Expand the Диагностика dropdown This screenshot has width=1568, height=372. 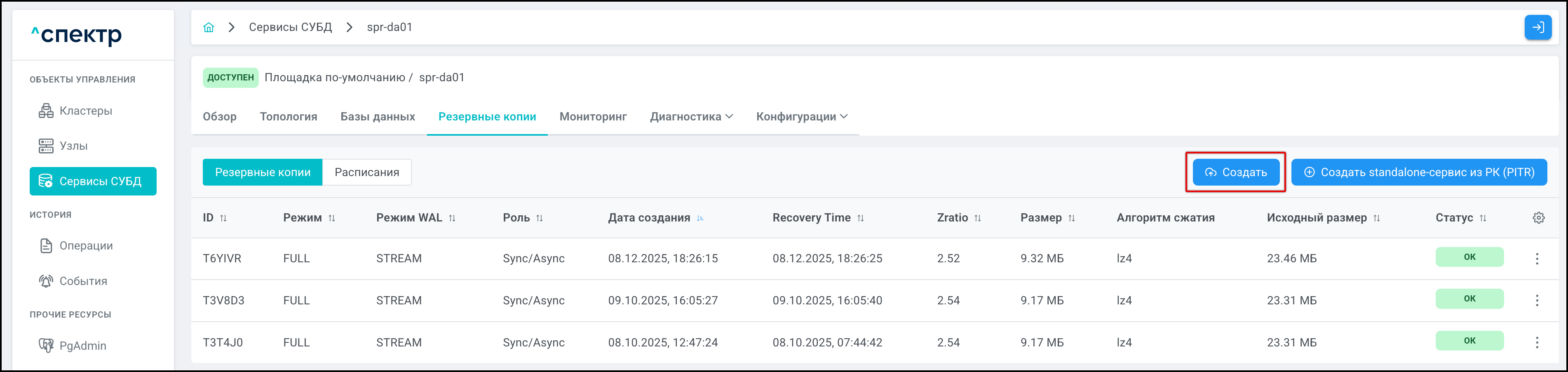pos(691,116)
